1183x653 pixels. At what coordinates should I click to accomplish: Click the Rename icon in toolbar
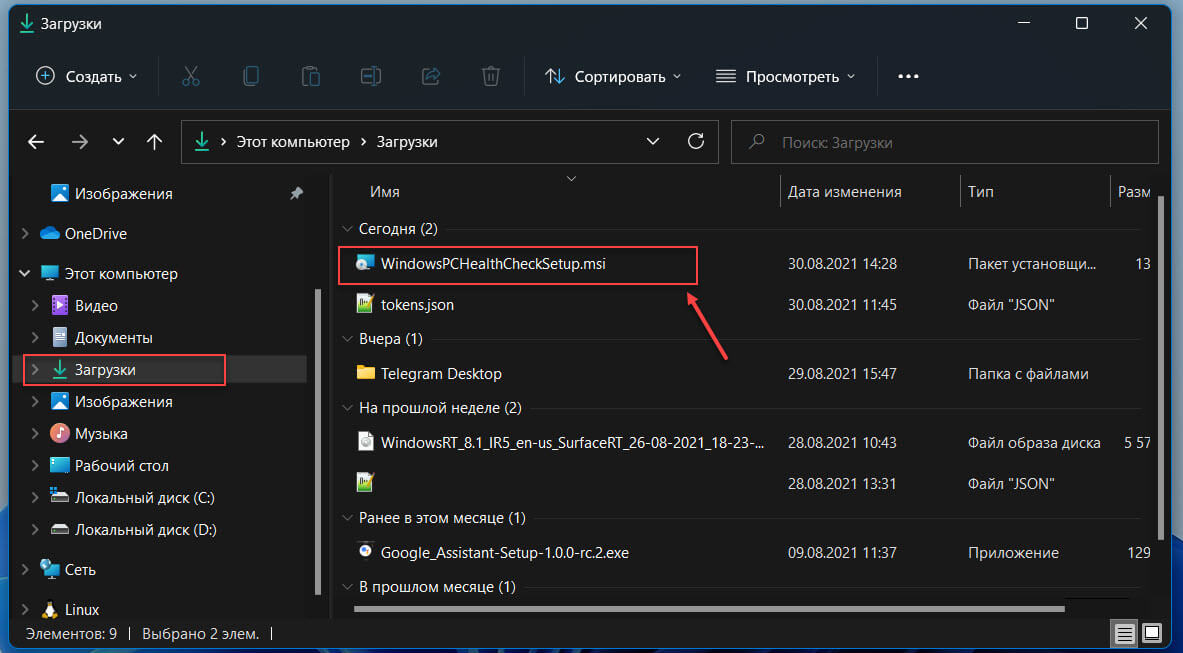click(x=370, y=76)
